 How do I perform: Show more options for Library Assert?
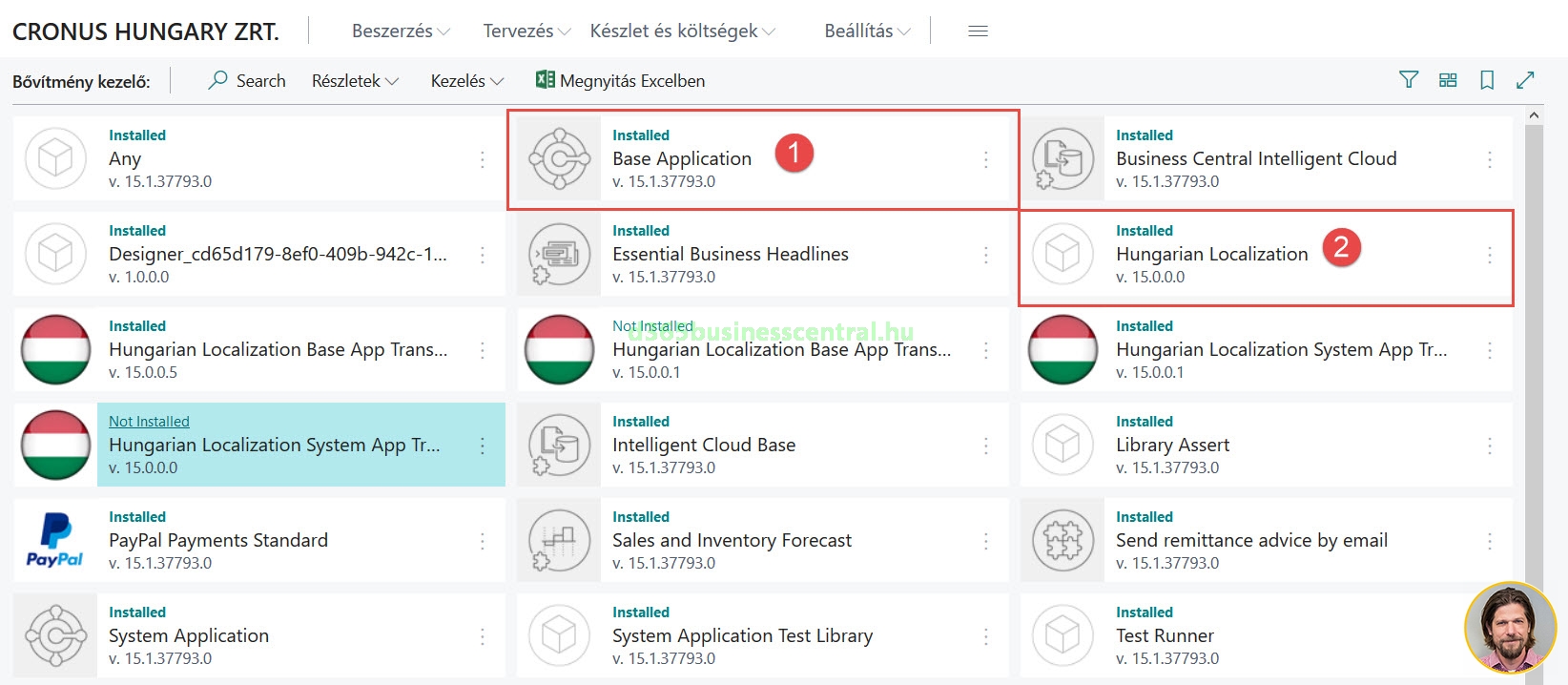pos(1489,446)
